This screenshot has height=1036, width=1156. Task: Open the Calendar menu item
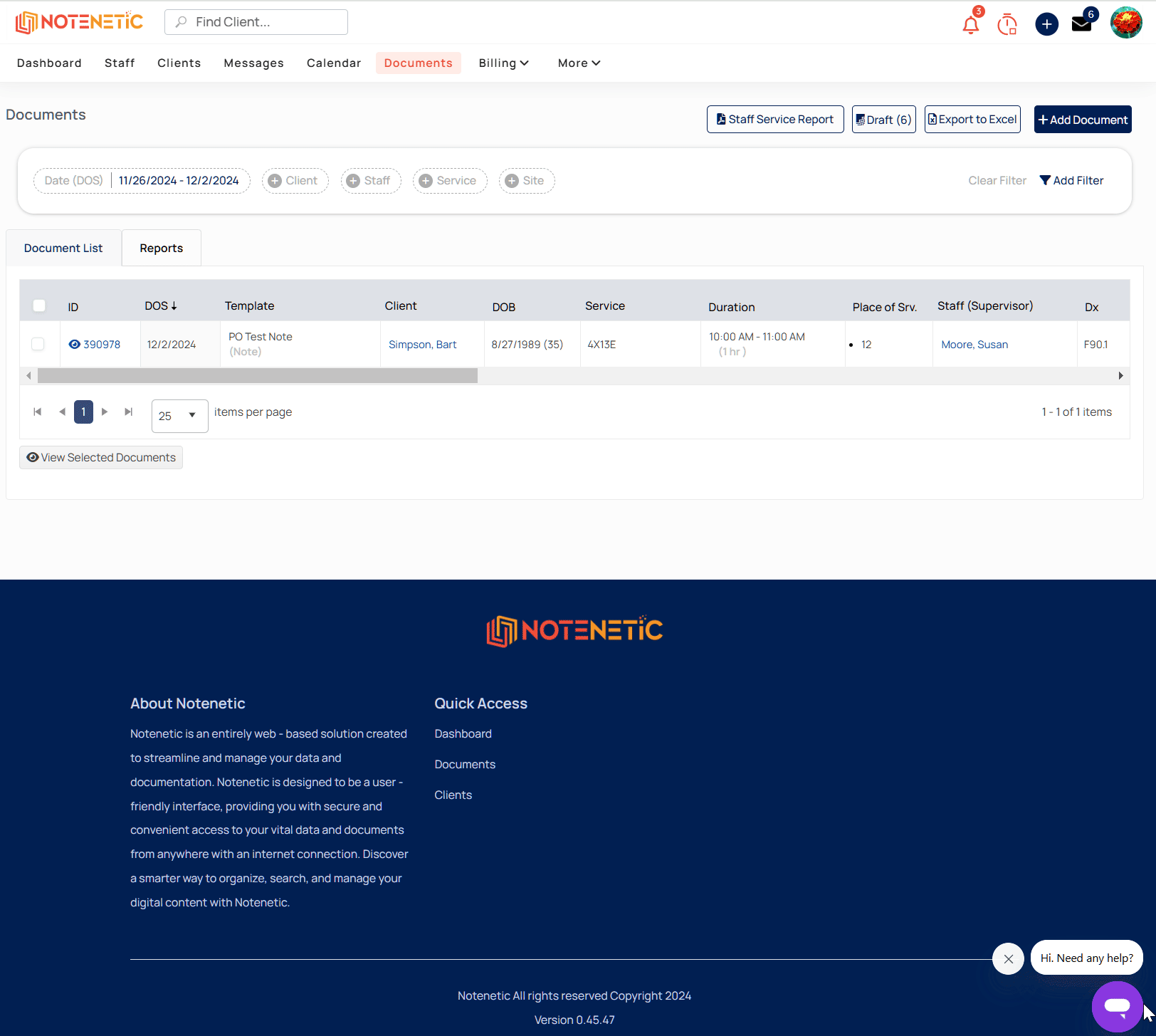[x=334, y=63]
